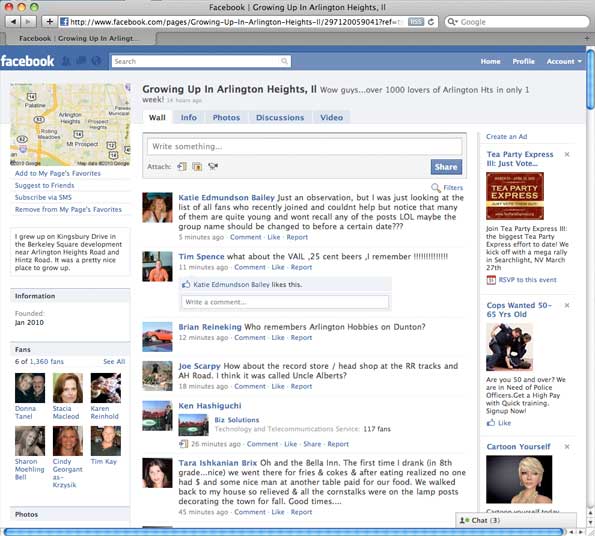Like Tim Spence's post
Screen dimensions: 595x536
[278, 267]
